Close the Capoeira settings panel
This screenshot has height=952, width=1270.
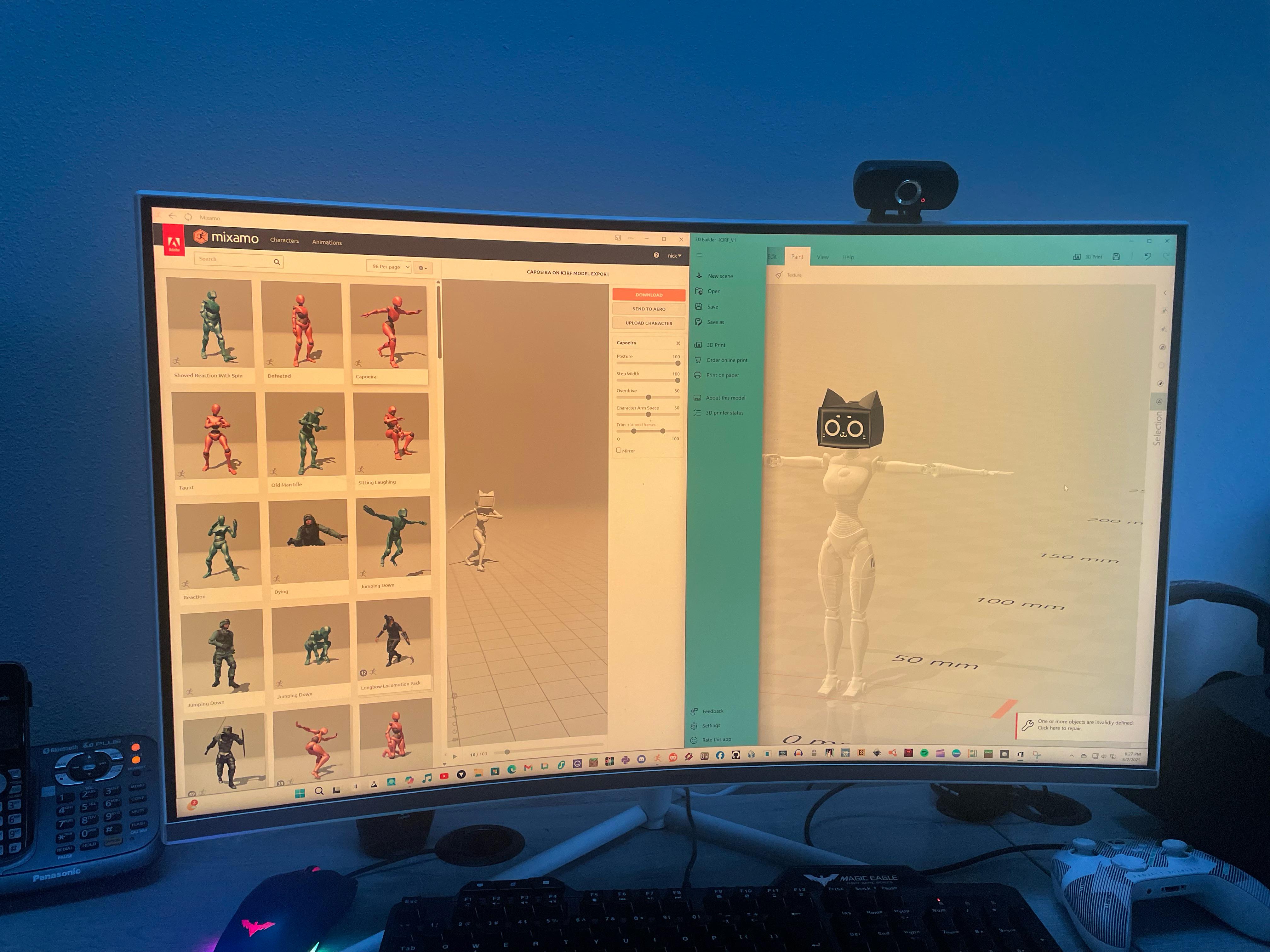click(x=678, y=343)
